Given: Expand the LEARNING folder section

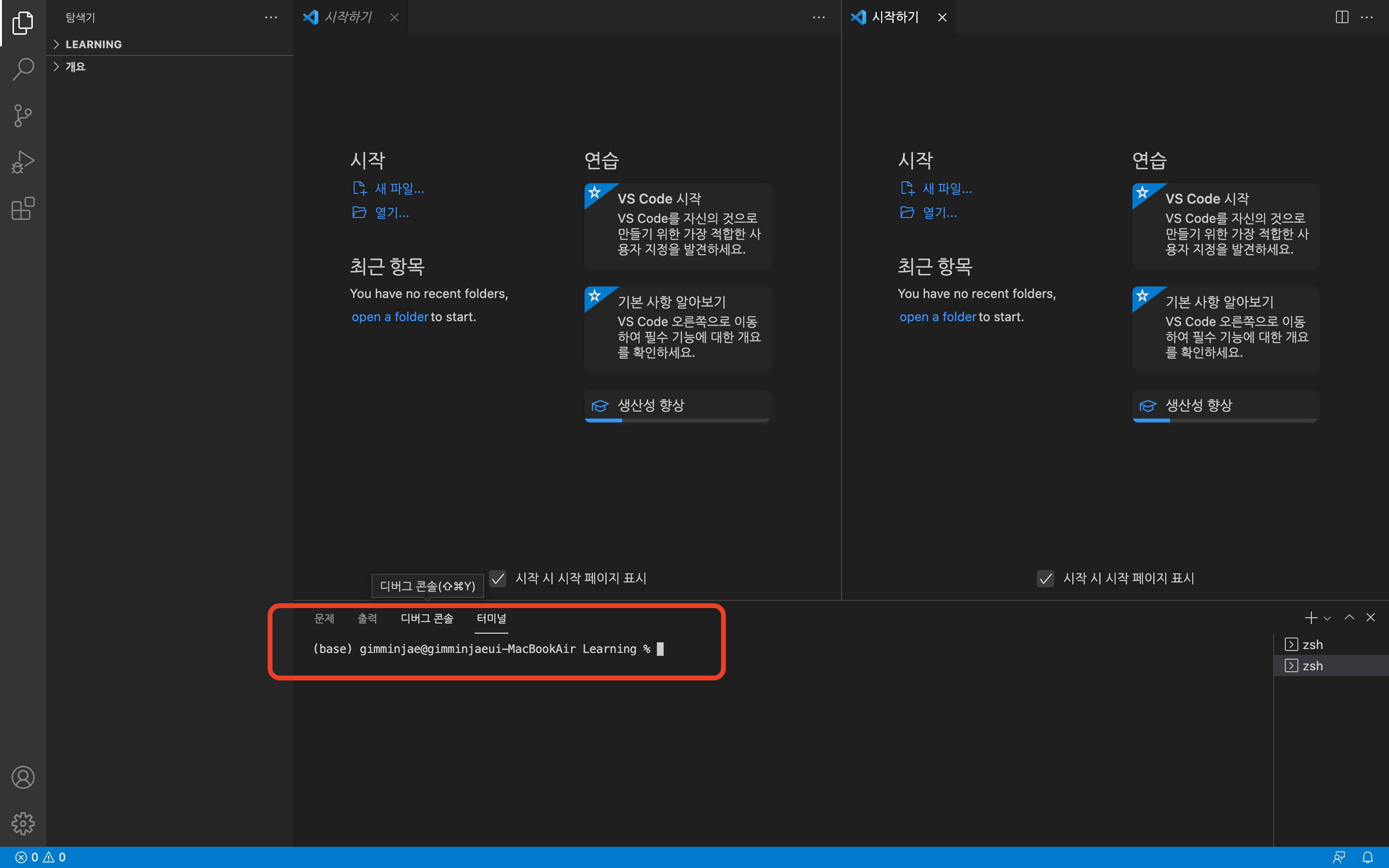Looking at the screenshot, I should (x=93, y=44).
